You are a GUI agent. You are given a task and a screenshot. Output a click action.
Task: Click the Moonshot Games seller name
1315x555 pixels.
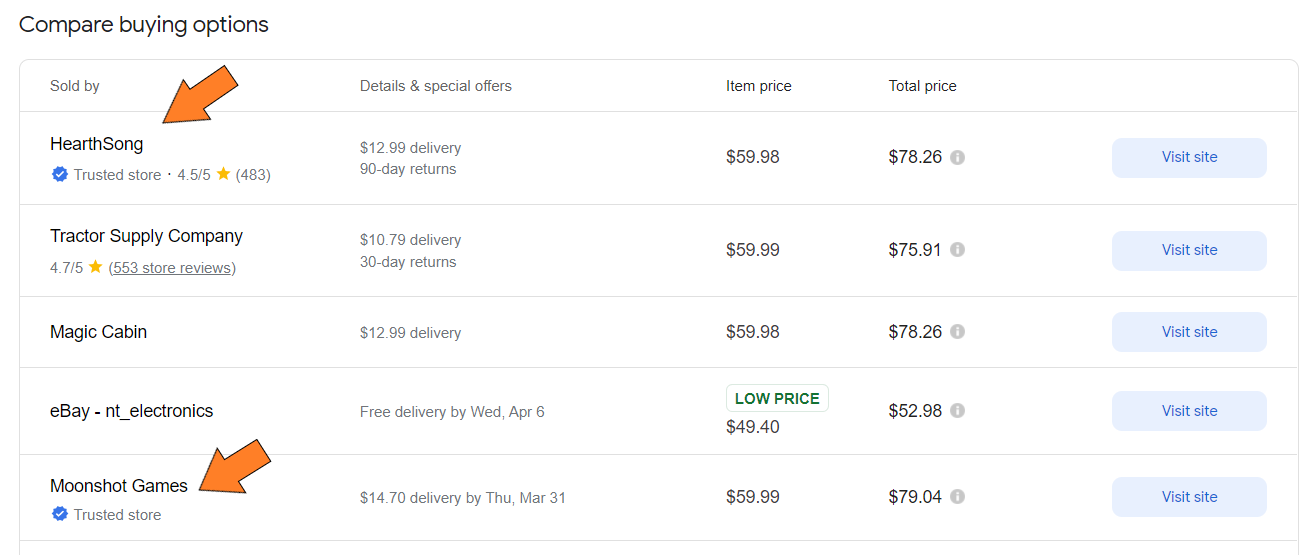pyautogui.click(x=119, y=486)
